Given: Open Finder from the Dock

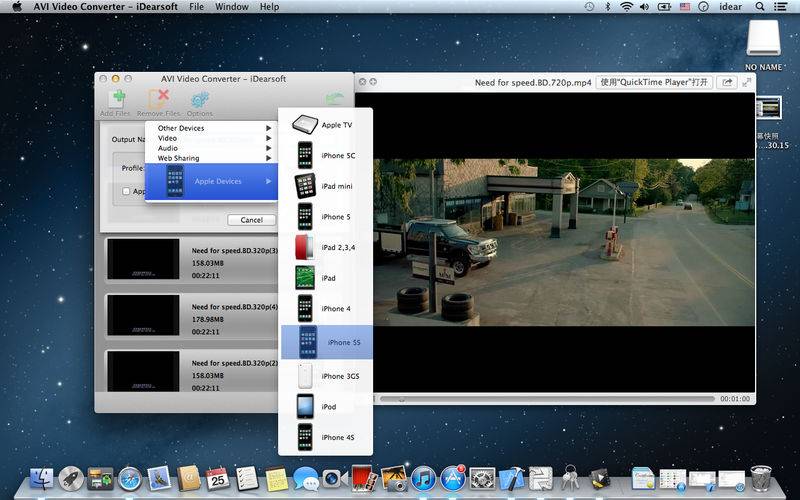Looking at the screenshot, I should coord(42,479).
